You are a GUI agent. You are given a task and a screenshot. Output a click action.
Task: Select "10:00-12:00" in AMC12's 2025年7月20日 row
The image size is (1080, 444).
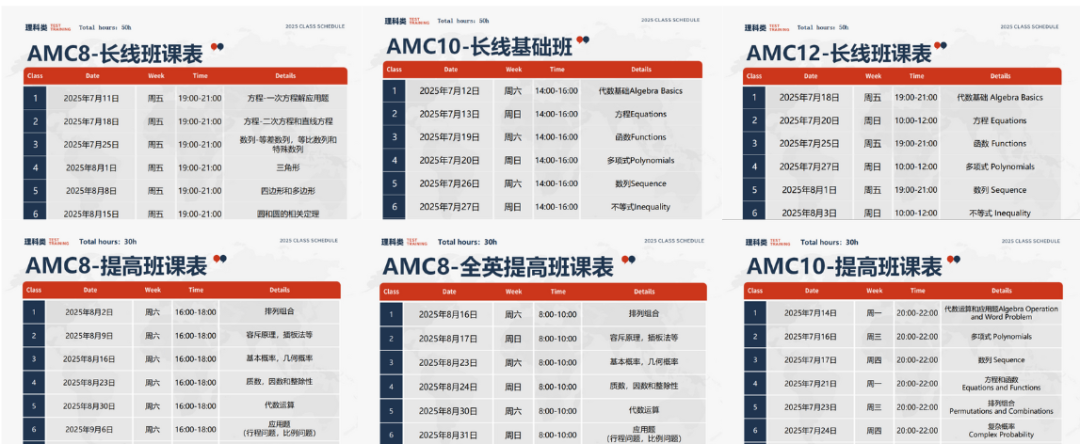(916, 120)
